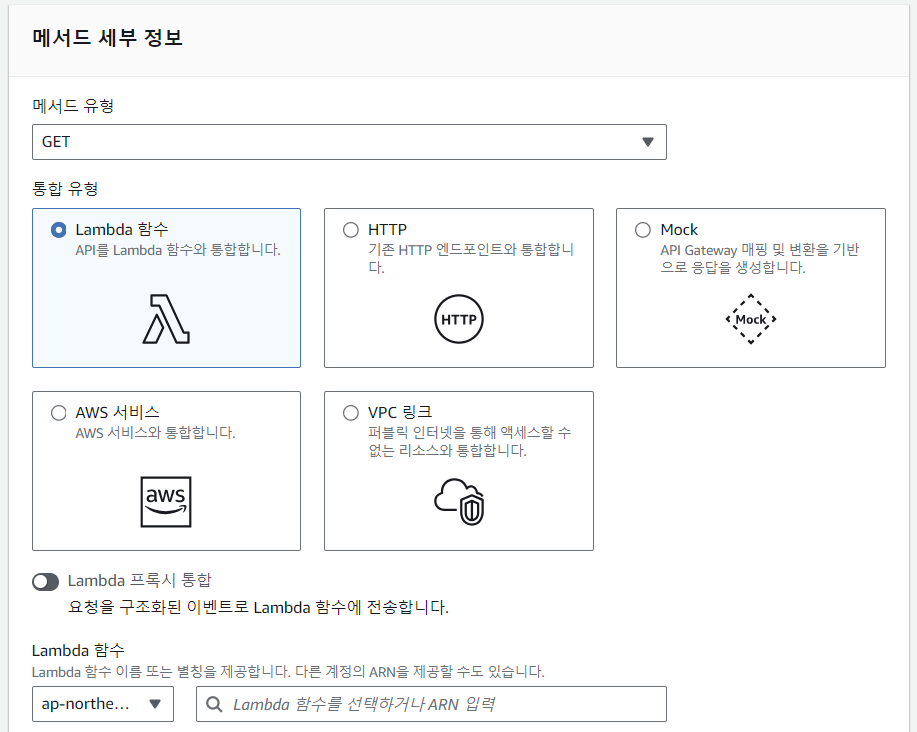Click the Lambda function ARN search field
The image size is (917, 732).
point(432,704)
